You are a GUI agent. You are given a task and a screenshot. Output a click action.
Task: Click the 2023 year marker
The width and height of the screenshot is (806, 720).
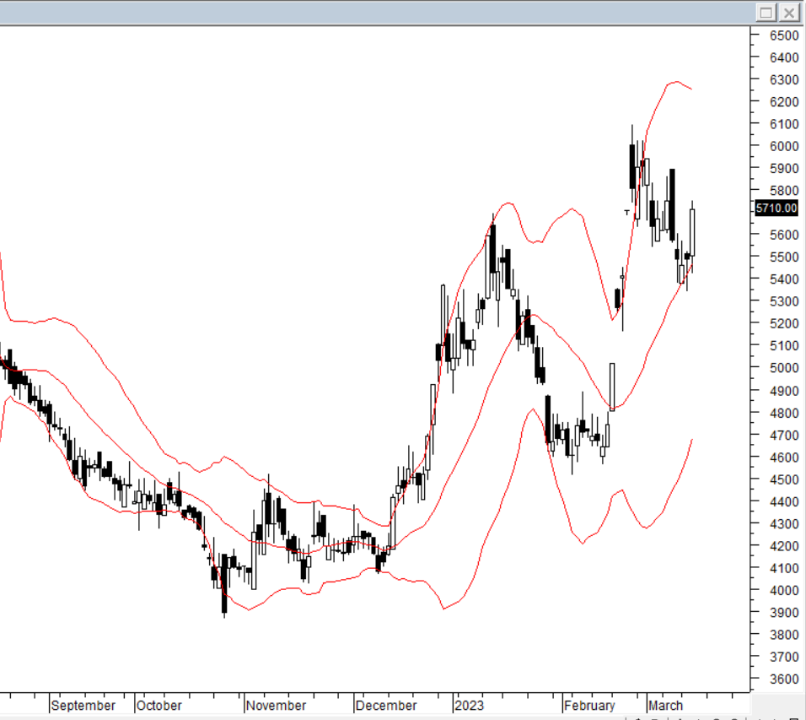tap(468, 705)
